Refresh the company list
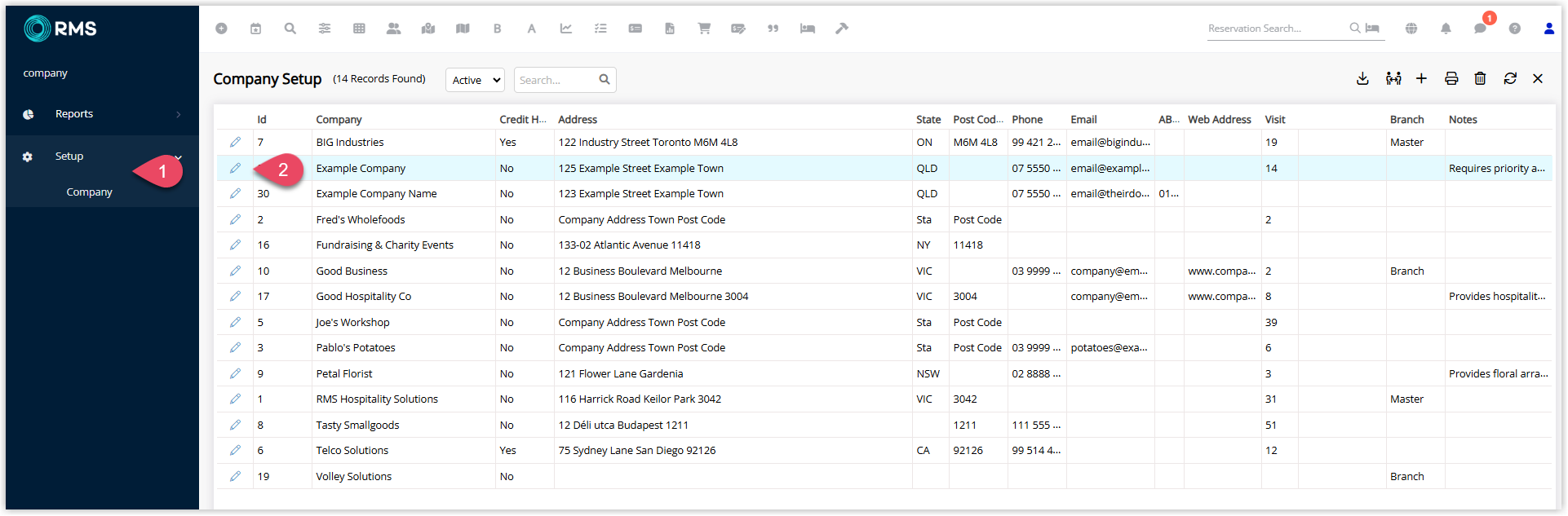 tap(1510, 78)
